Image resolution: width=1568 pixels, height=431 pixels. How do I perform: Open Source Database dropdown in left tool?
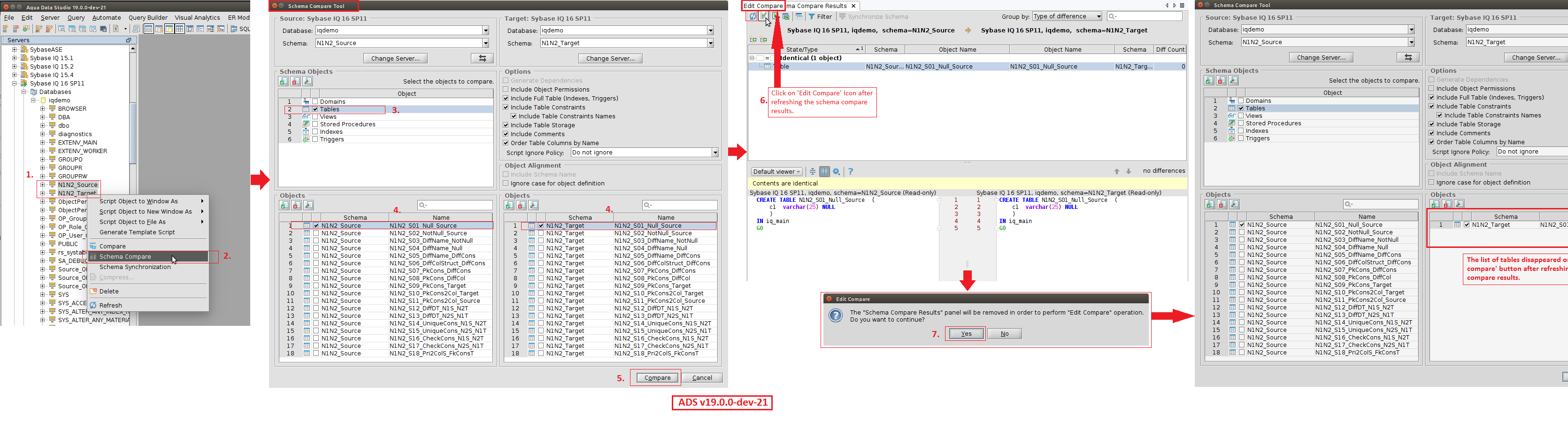point(485,31)
